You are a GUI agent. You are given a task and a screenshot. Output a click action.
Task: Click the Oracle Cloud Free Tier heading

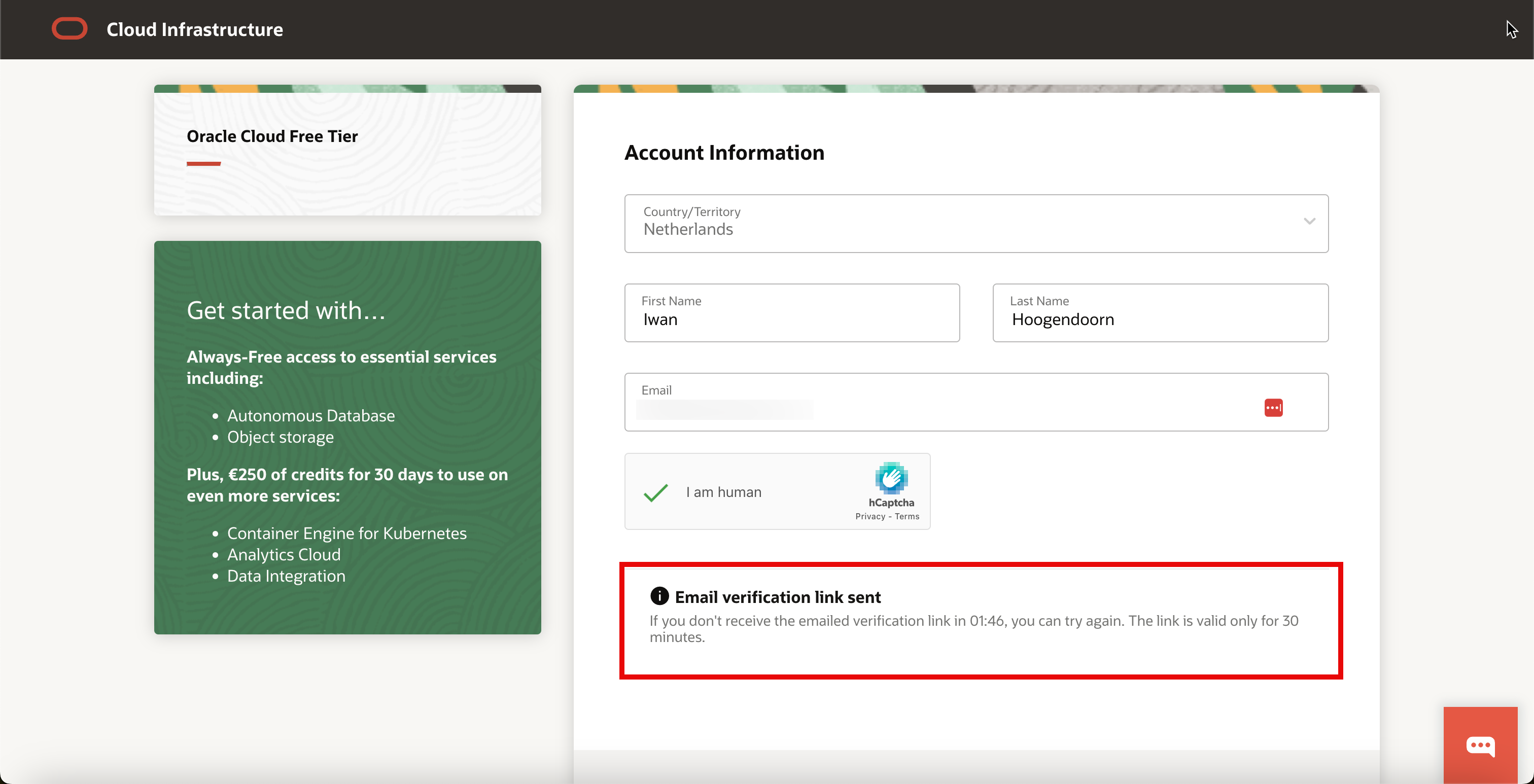click(x=272, y=136)
